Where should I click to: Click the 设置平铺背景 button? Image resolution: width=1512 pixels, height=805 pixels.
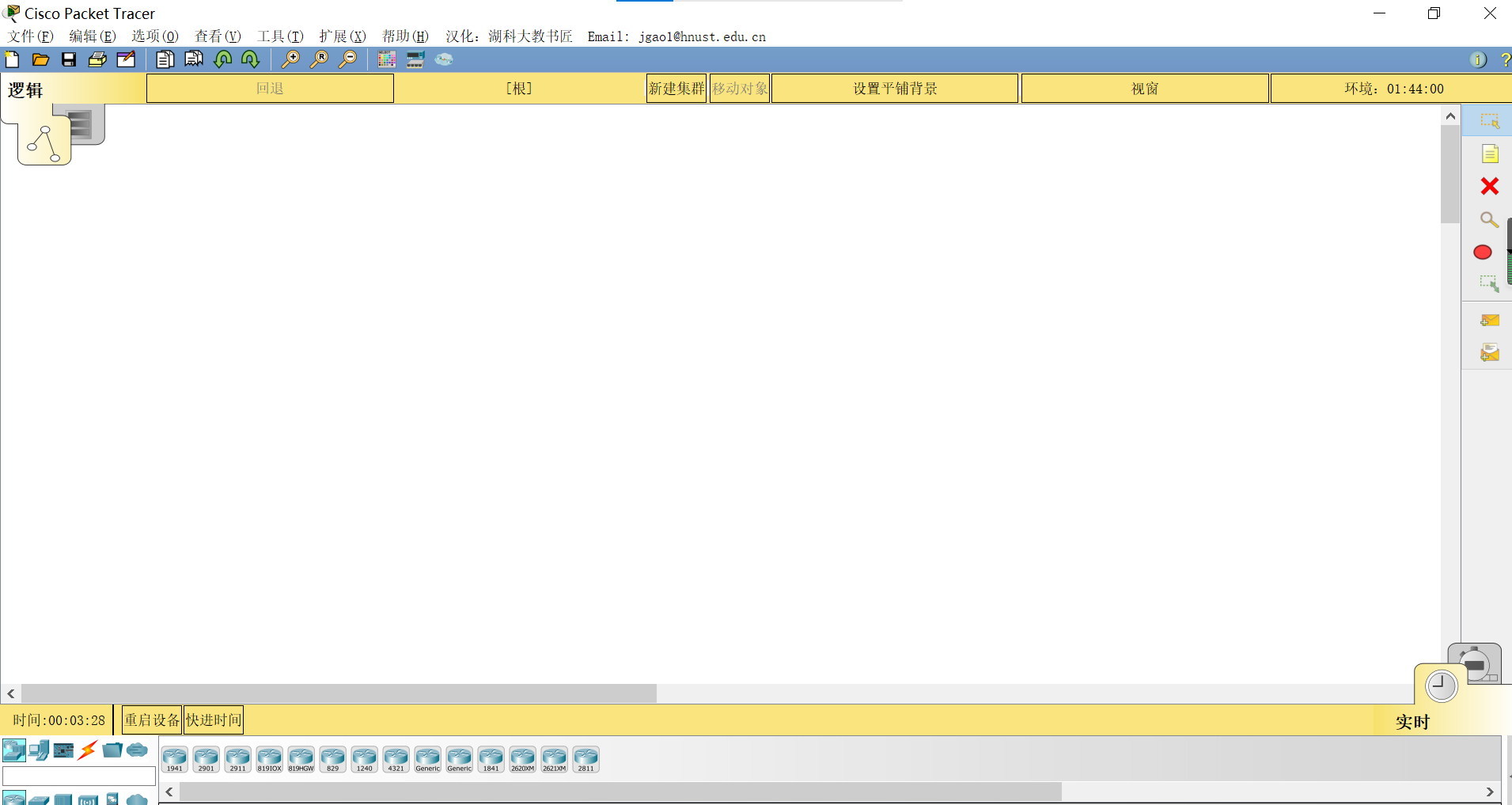click(895, 89)
